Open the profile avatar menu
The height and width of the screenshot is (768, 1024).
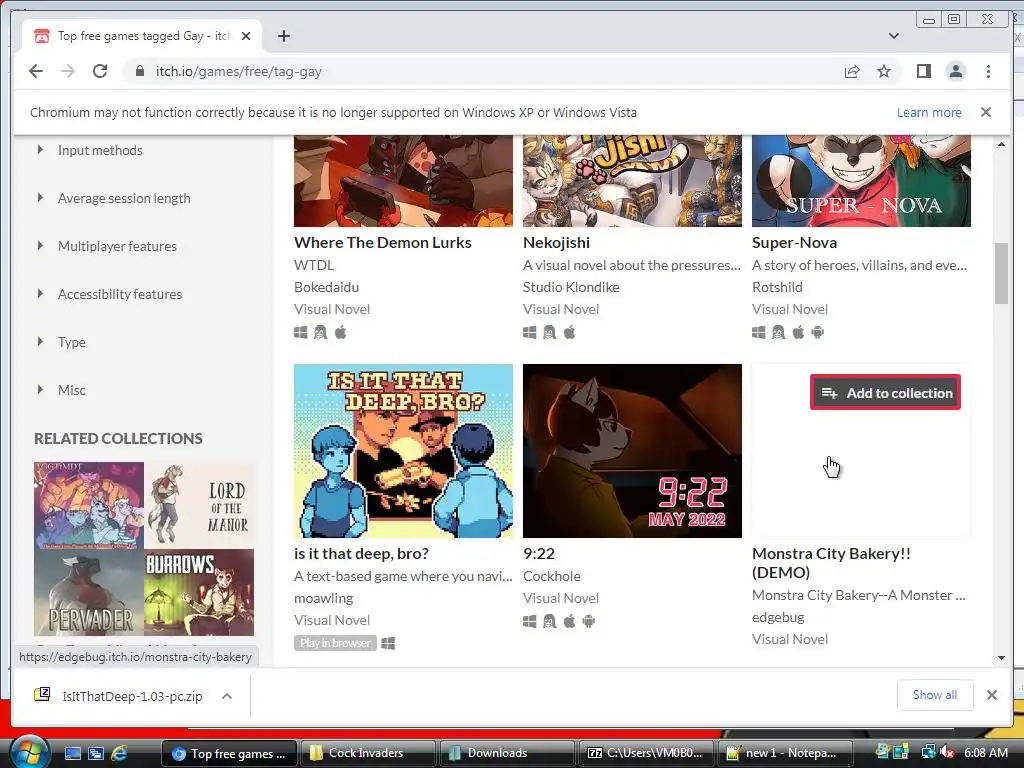pos(955,71)
